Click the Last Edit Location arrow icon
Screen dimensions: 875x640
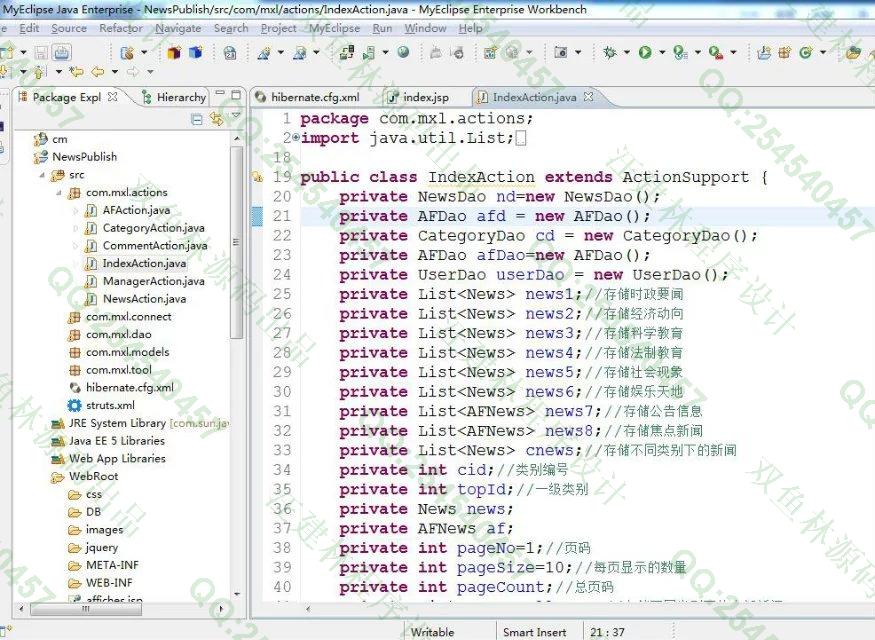76,71
